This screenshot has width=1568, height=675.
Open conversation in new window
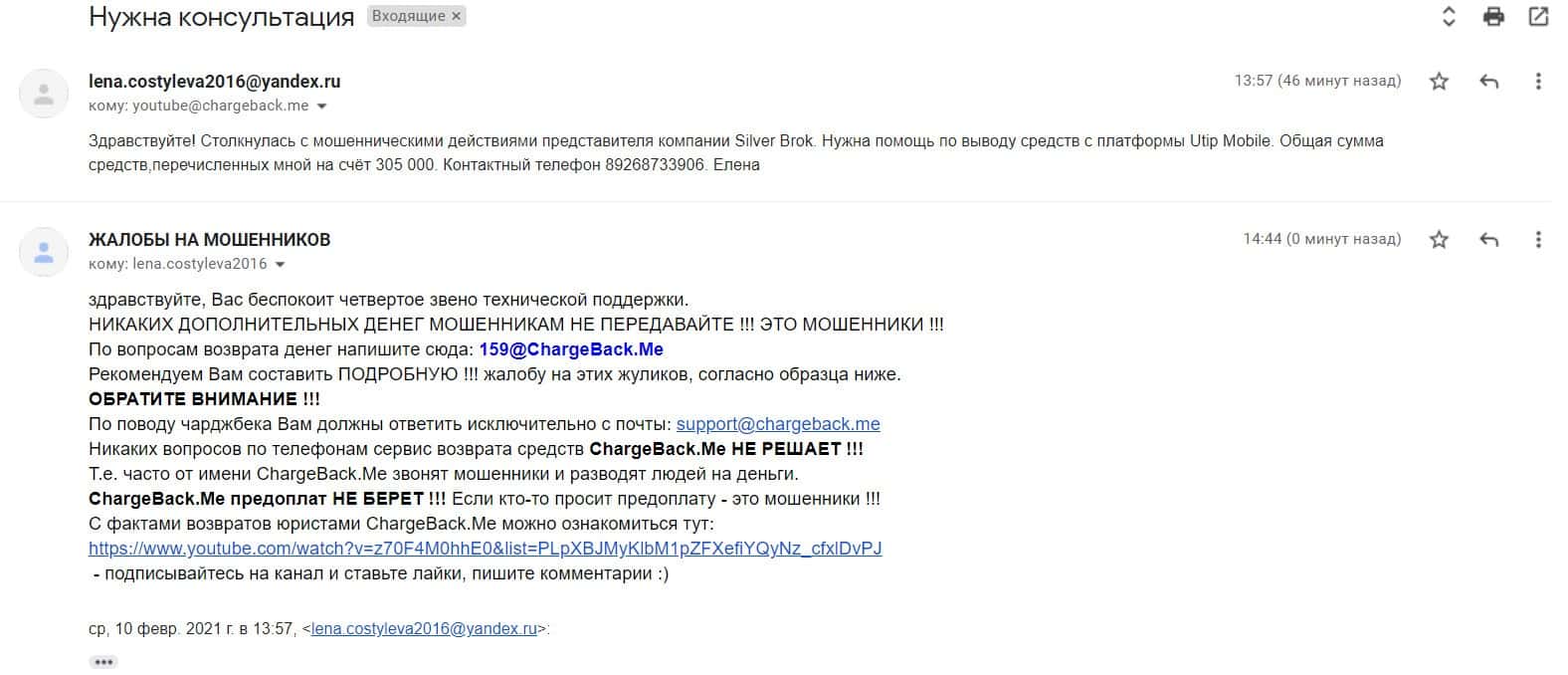pyautogui.click(x=1538, y=17)
